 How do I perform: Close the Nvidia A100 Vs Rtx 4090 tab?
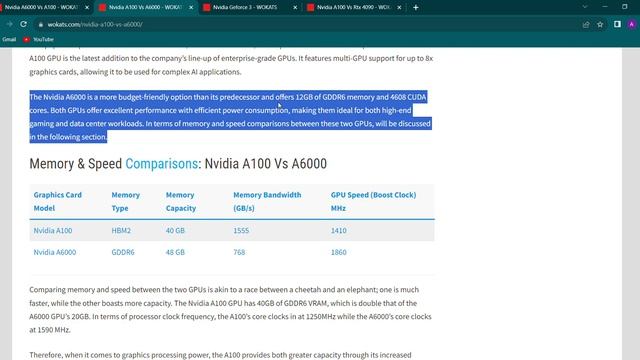pos(399,7)
